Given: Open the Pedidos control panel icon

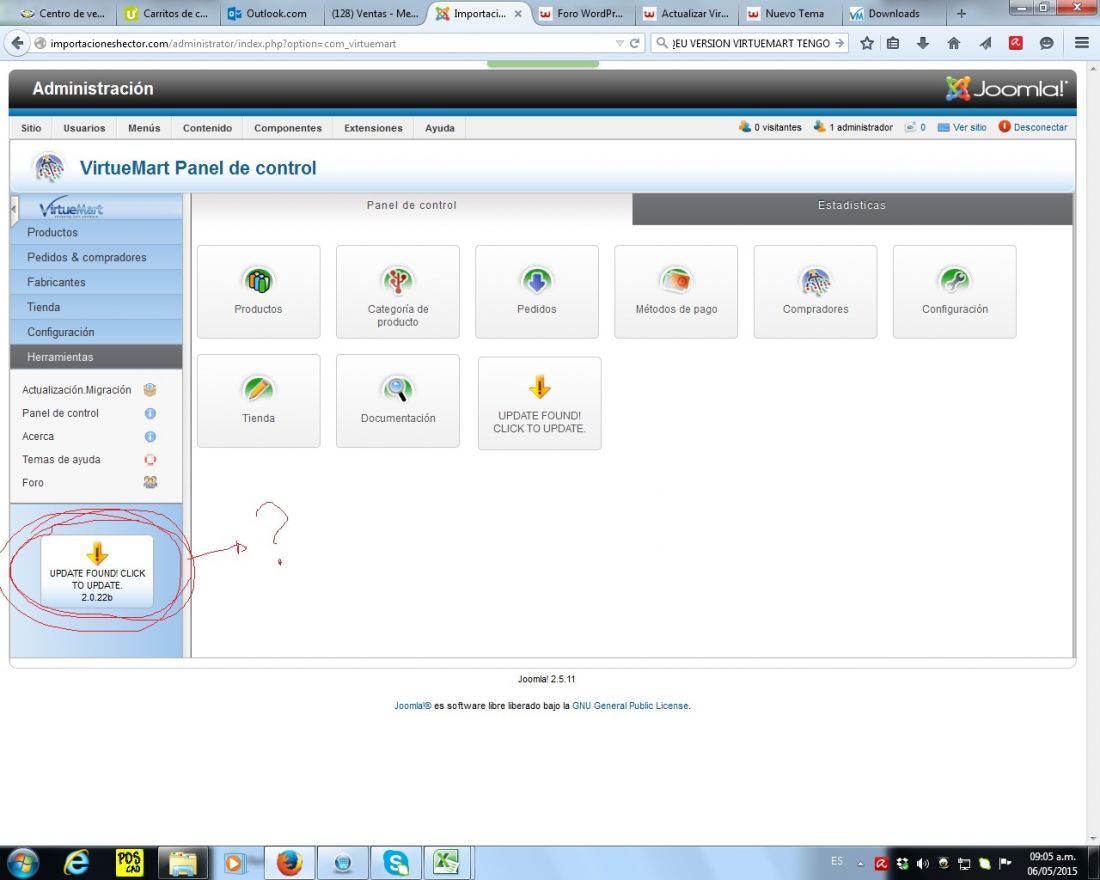Looking at the screenshot, I should tap(537, 291).
